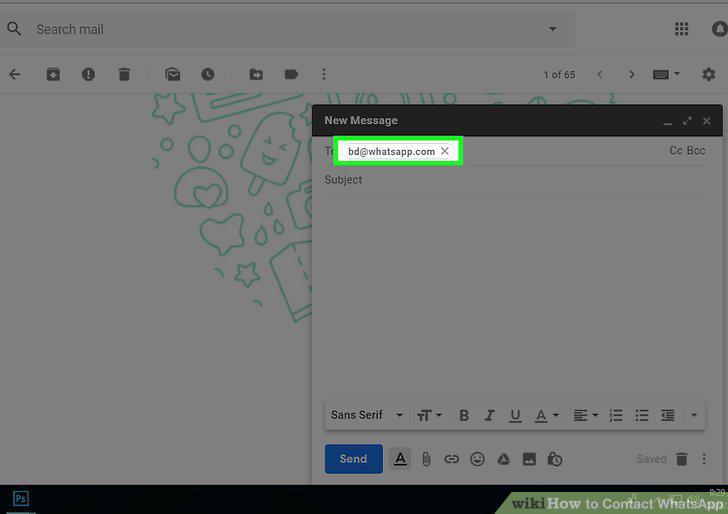
Task: Open the Move to folder icon
Action: pyautogui.click(x=256, y=74)
